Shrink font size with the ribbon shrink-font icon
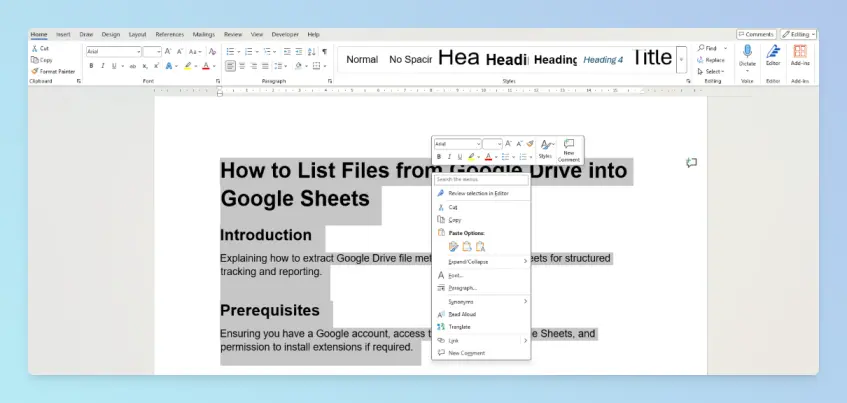 click(x=180, y=52)
